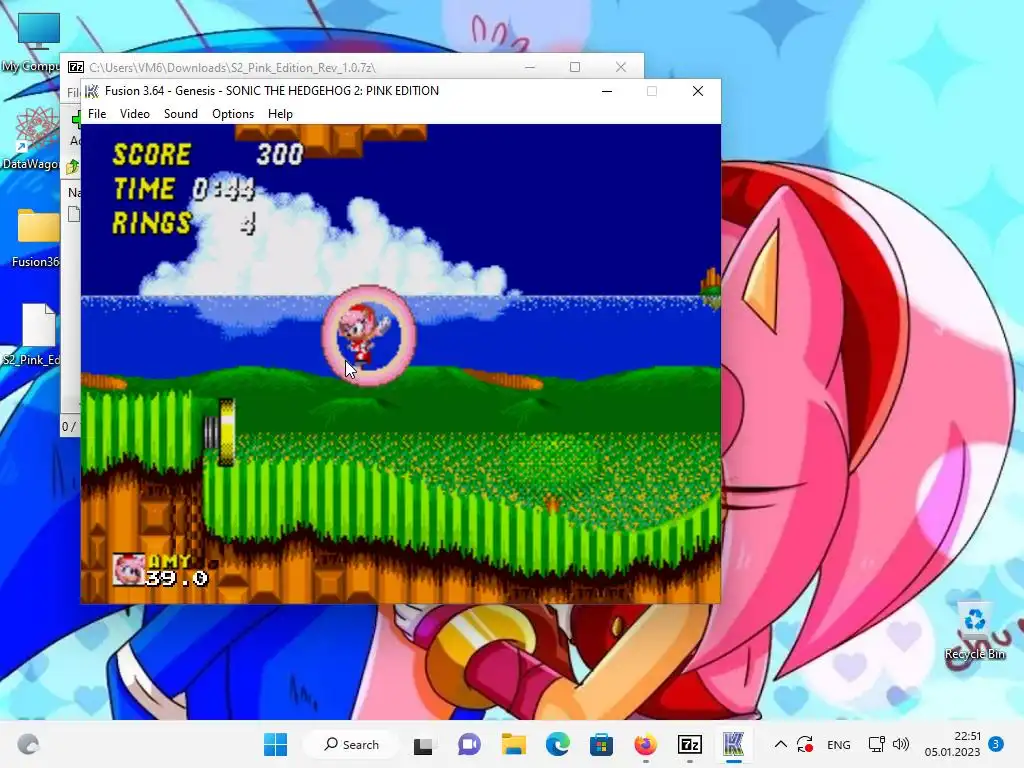Viewport: 1024px width, 768px height.
Task: Click the sync status tray icon
Action: coord(805,744)
